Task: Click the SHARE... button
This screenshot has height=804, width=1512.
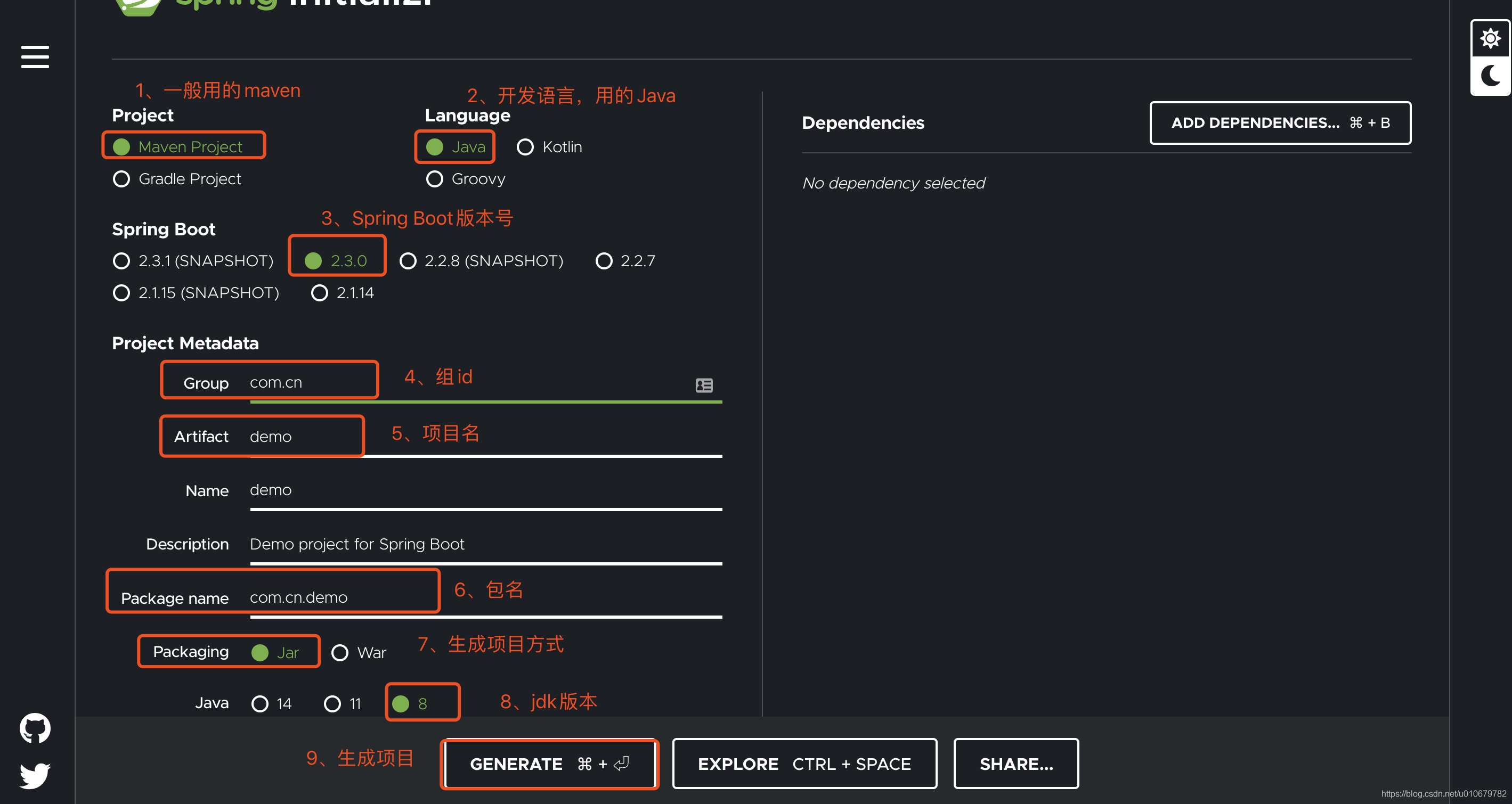Action: [x=1016, y=764]
